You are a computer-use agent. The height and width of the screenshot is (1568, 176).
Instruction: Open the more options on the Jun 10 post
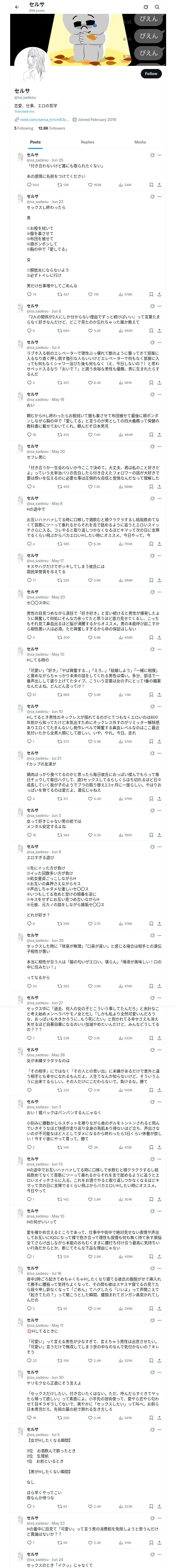pyautogui.click(x=160, y=706)
